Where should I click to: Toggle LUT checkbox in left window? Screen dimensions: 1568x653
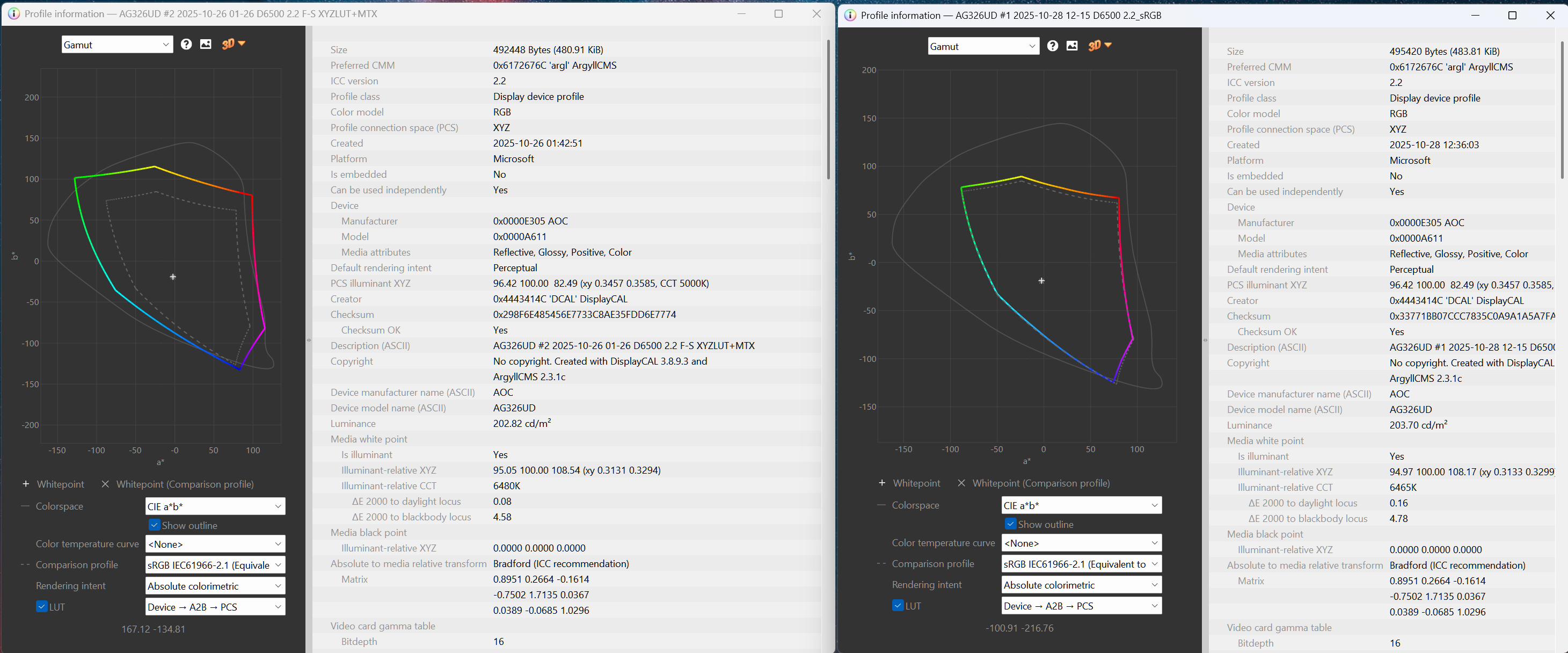[42, 607]
